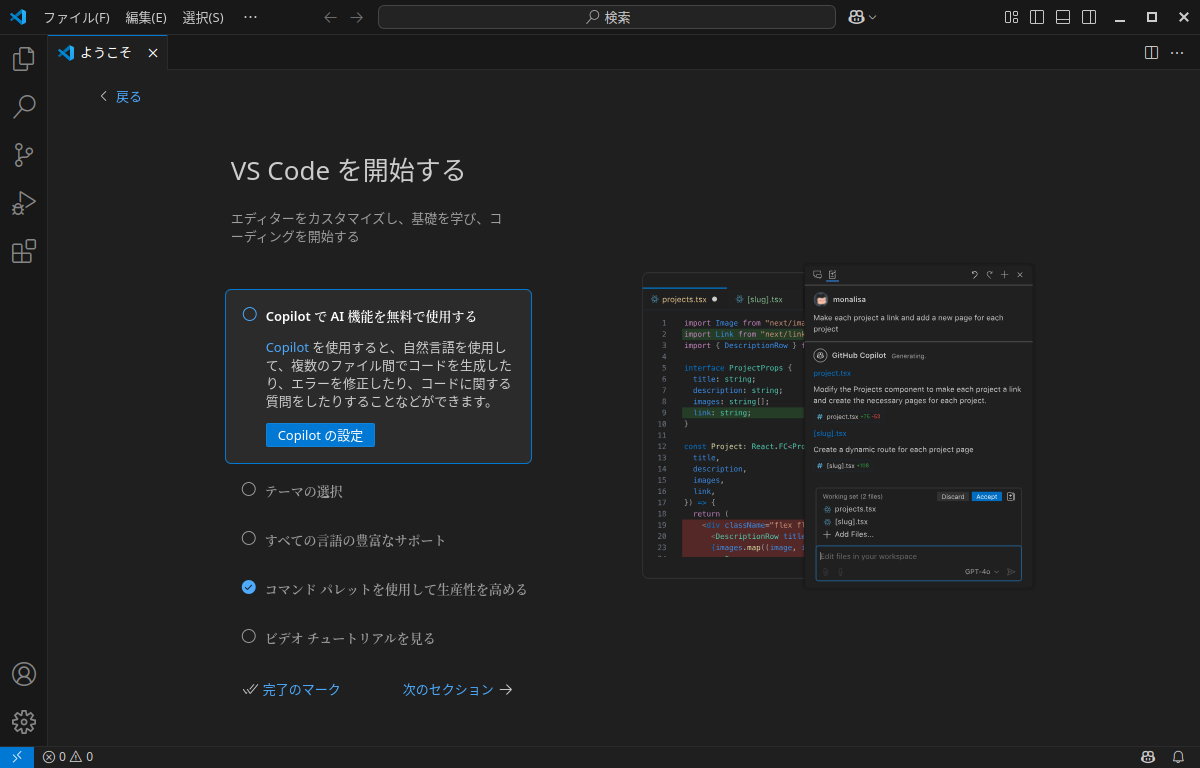The width and height of the screenshot is (1200, 768).
Task: Go back using the 戻る link
Action: tap(120, 96)
